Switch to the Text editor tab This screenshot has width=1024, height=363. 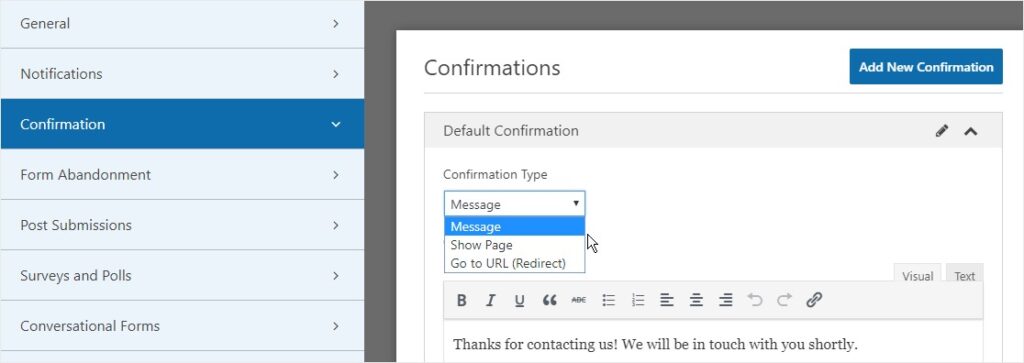click(x=965, y=276)
